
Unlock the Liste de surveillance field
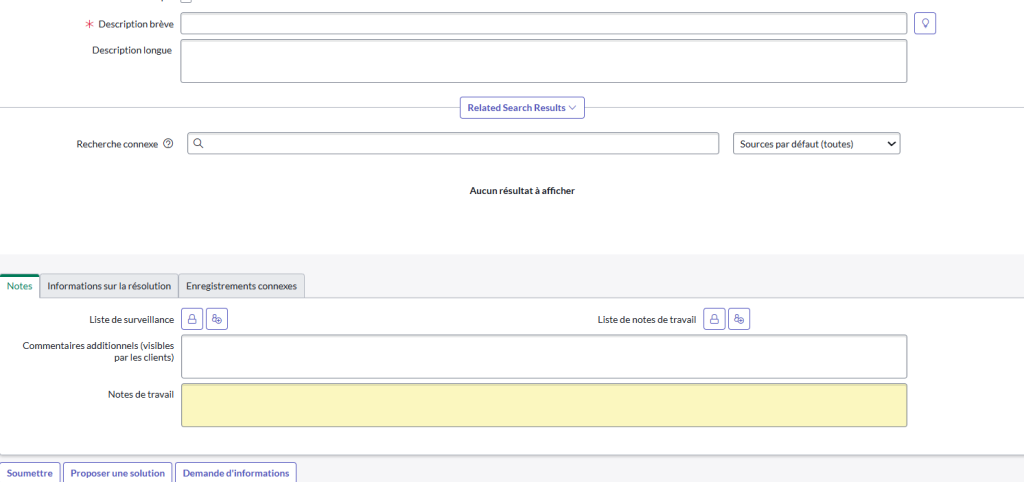pos(192,319)
